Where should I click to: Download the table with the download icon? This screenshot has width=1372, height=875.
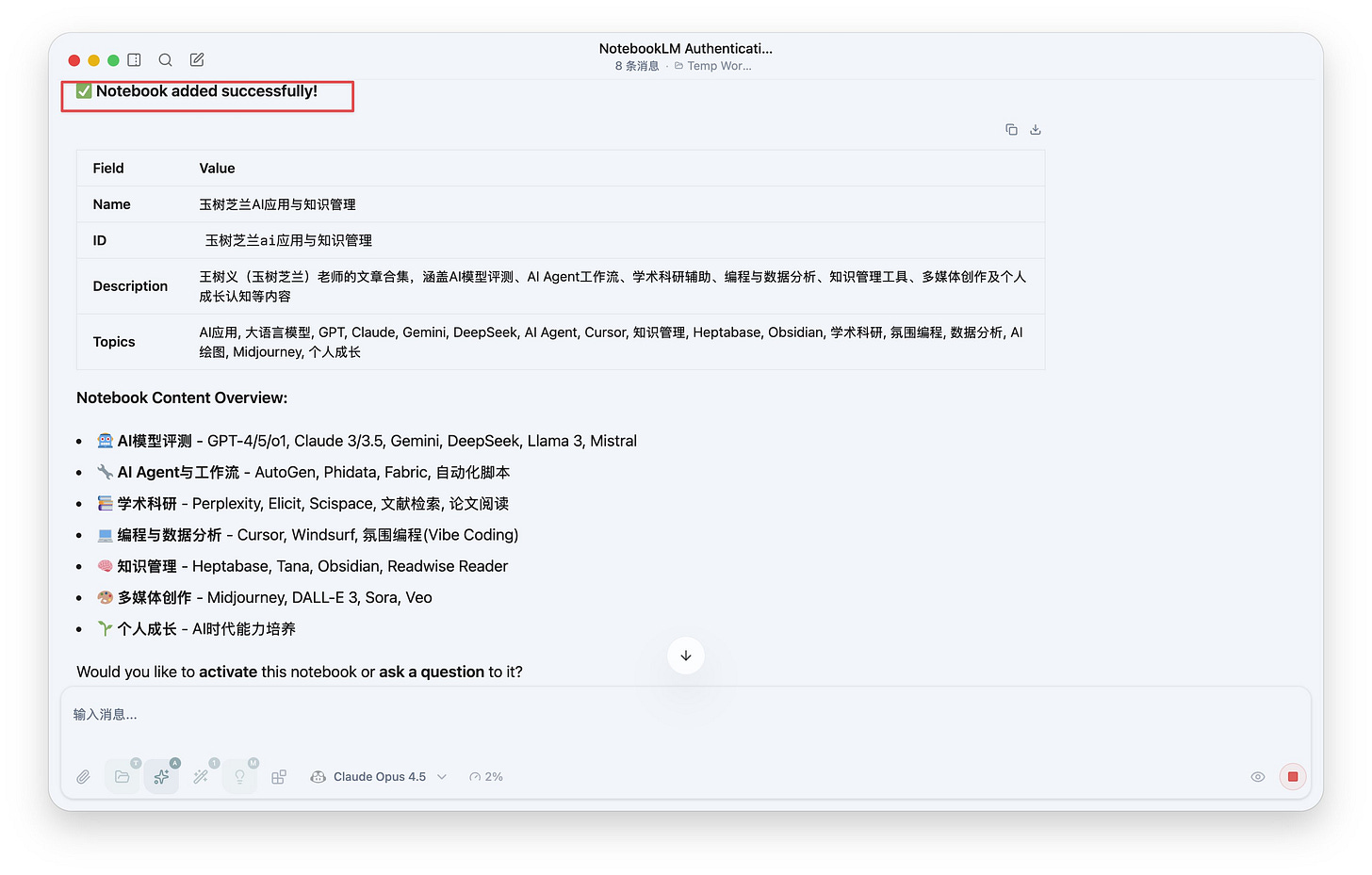(1036, 130)
